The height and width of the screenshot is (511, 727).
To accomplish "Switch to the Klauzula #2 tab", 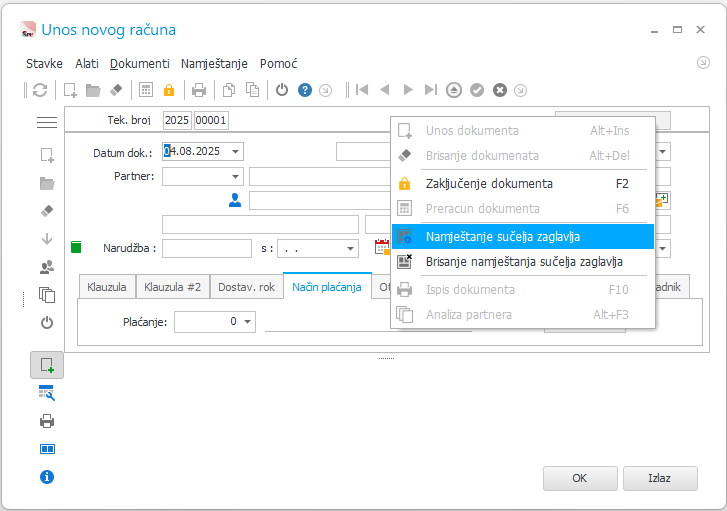I will 172,287.
